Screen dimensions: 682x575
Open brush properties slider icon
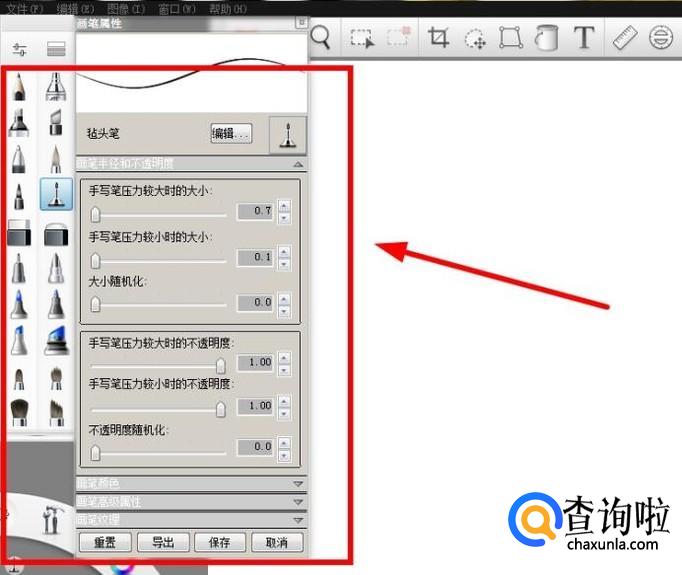(x=20, y=50)
